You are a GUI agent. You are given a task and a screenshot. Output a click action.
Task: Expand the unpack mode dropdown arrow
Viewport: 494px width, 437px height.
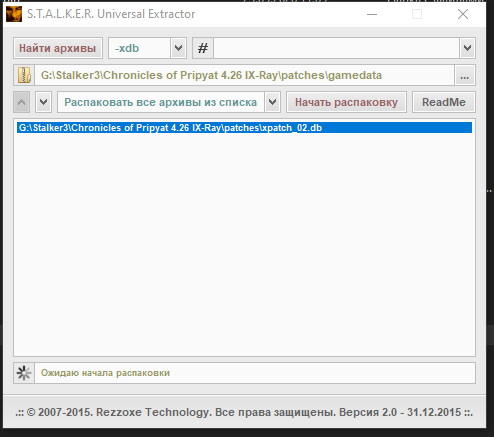tap(273, 102)
